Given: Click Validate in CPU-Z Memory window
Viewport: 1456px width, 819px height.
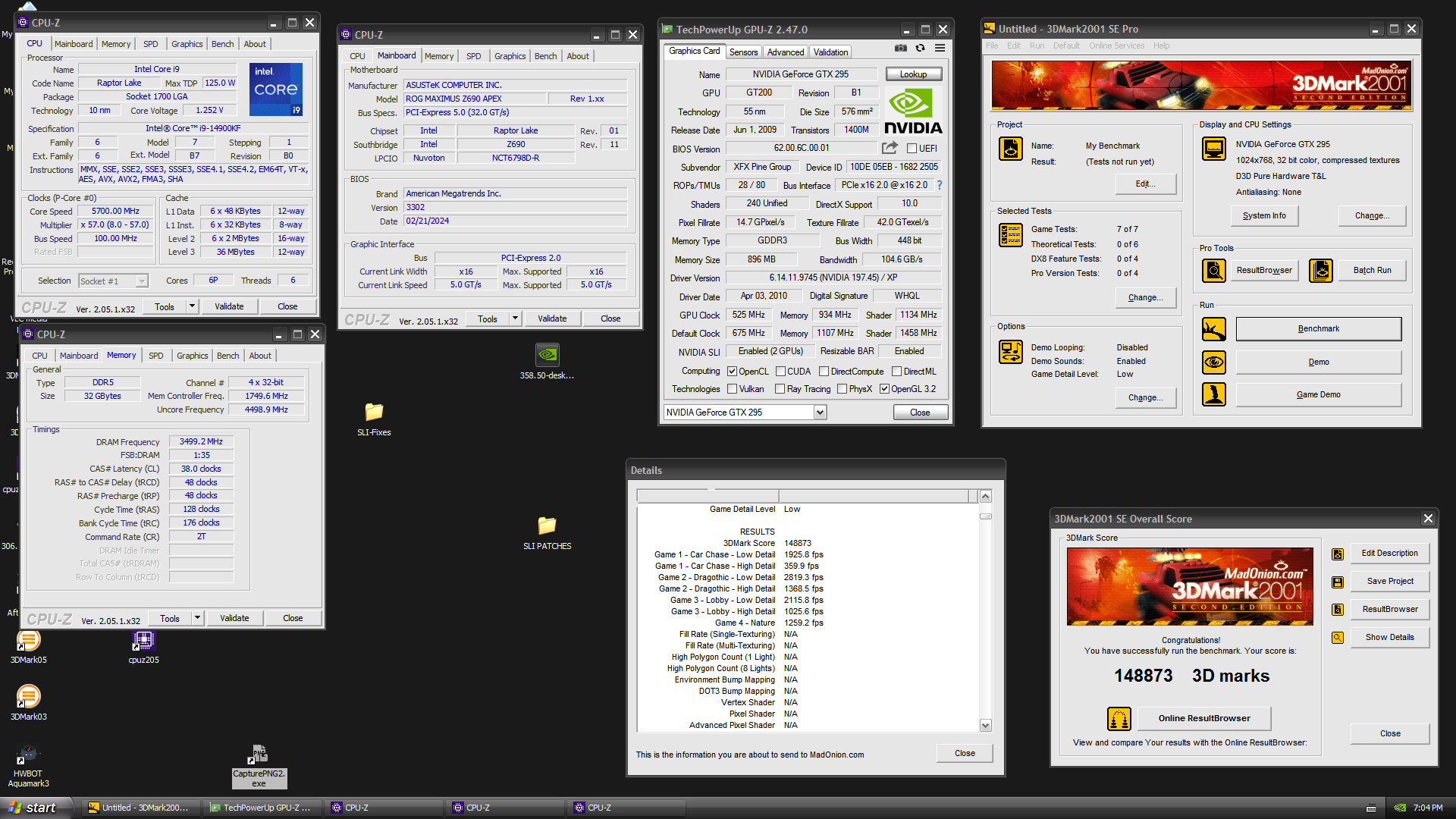Looking at the screenshot, I should [234, 618].
